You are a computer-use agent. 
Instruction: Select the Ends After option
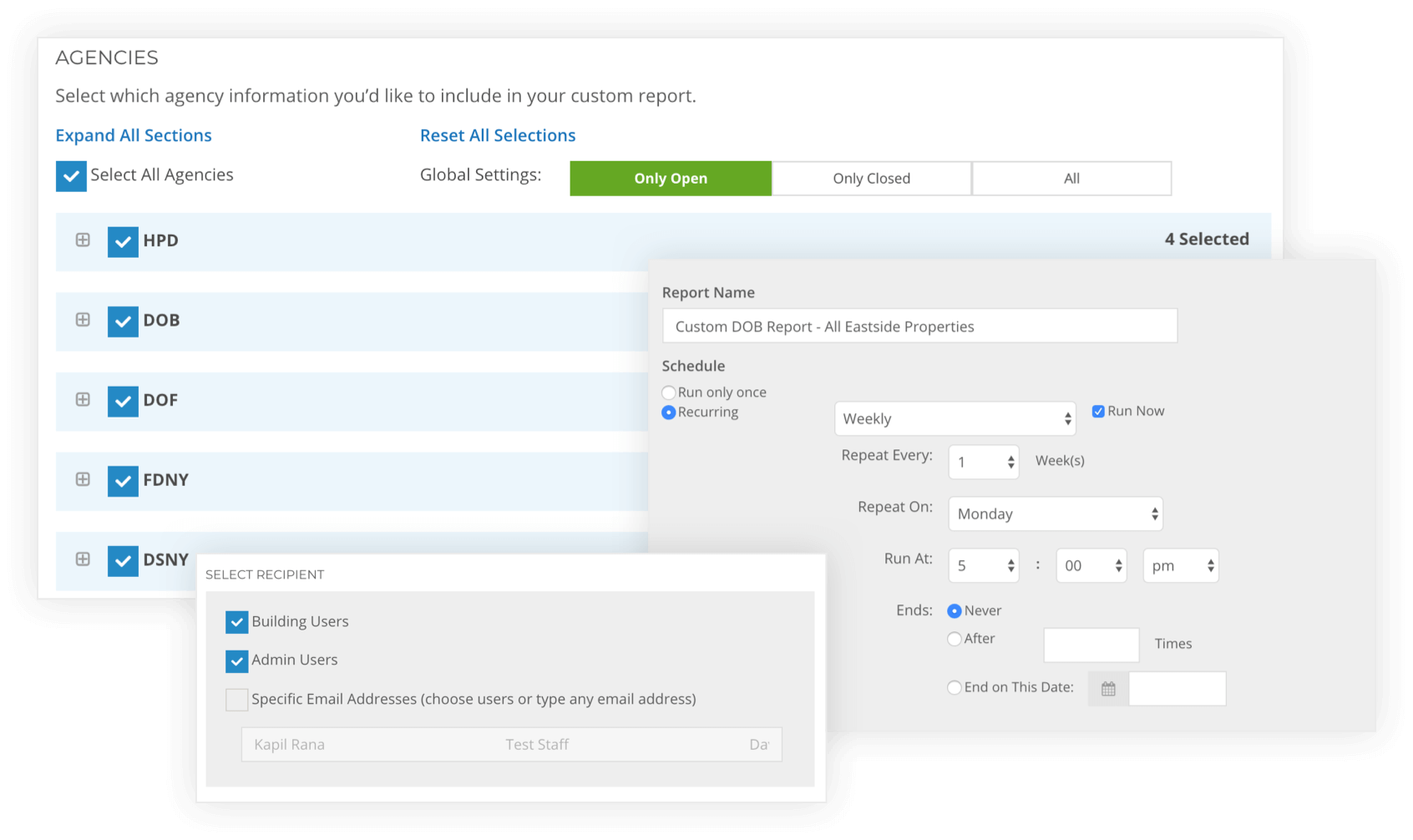point(955,639)
